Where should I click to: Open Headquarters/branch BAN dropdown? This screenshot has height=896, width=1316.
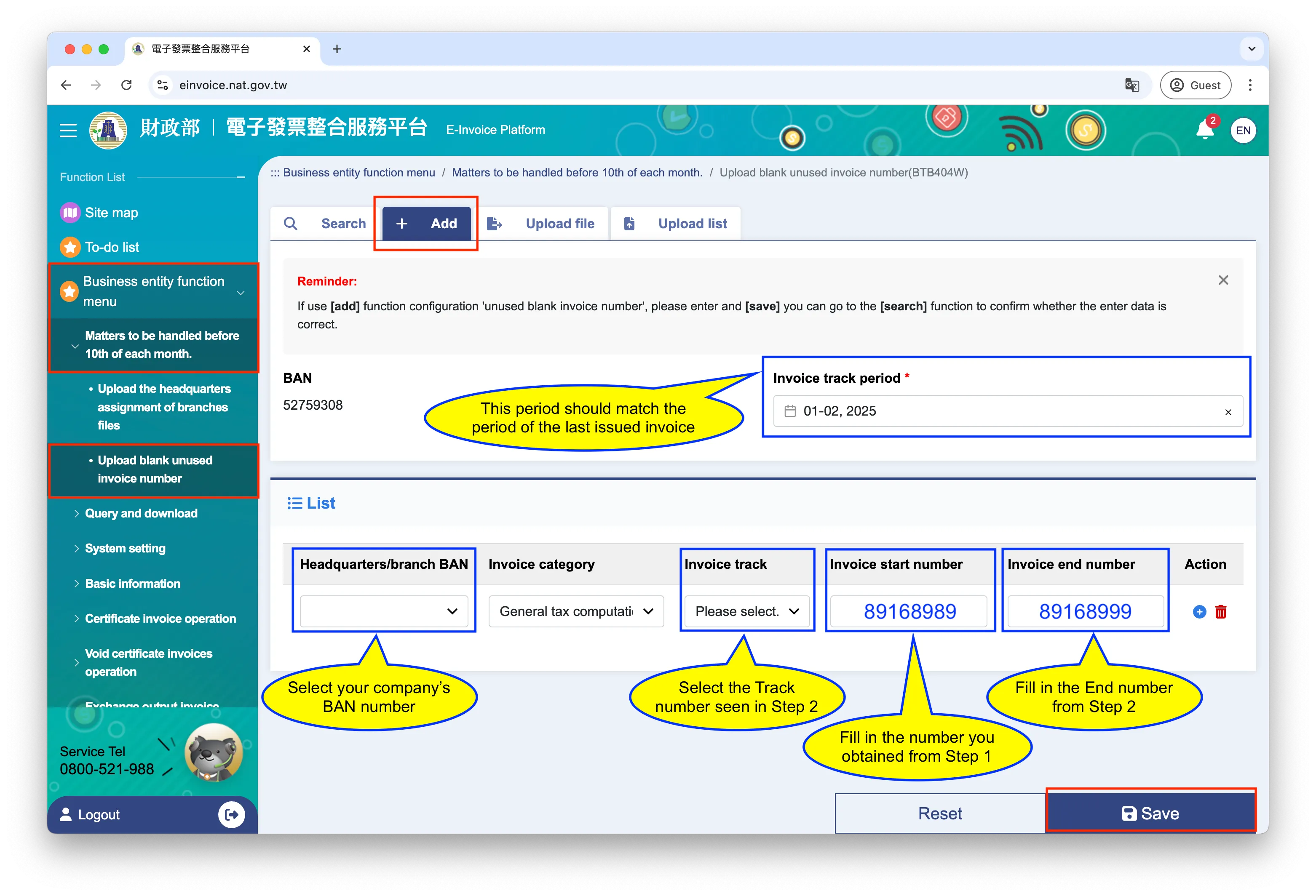click(384, 611)
